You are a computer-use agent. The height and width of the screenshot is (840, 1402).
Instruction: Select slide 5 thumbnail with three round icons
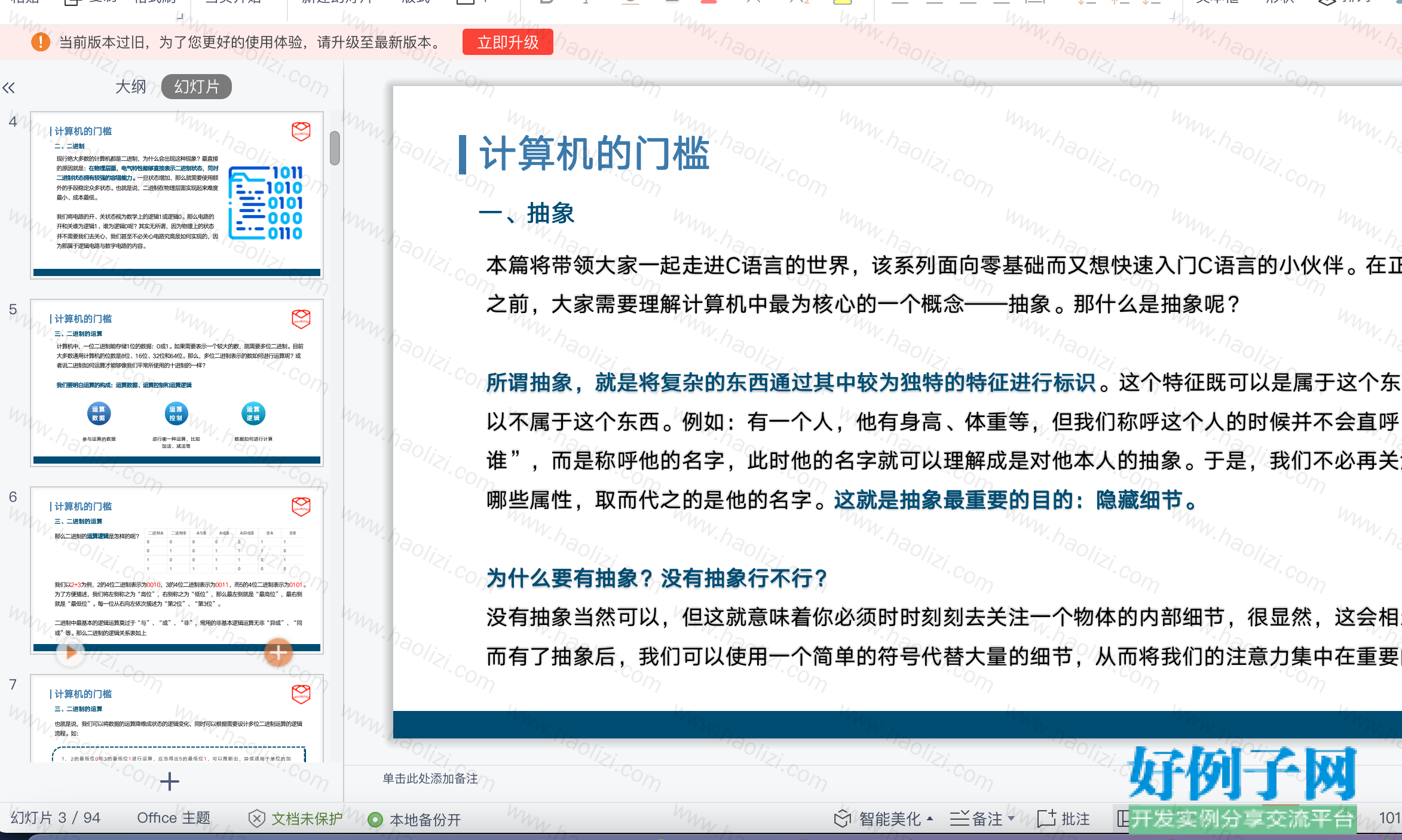[x=177, y=382]
